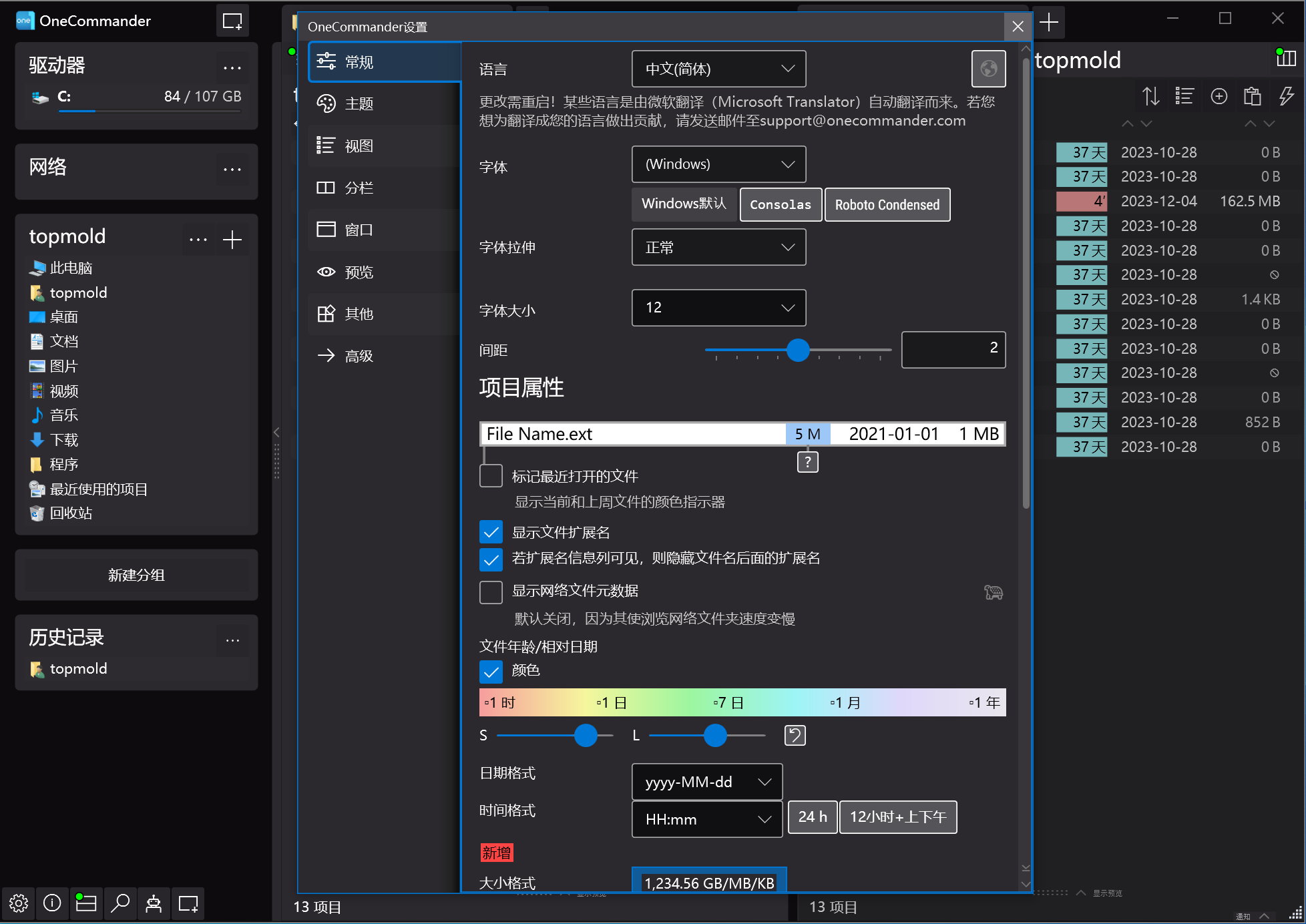This screenshot has width=1306, height=924.
Task: Click the Consolas font button
Action: 781,204
